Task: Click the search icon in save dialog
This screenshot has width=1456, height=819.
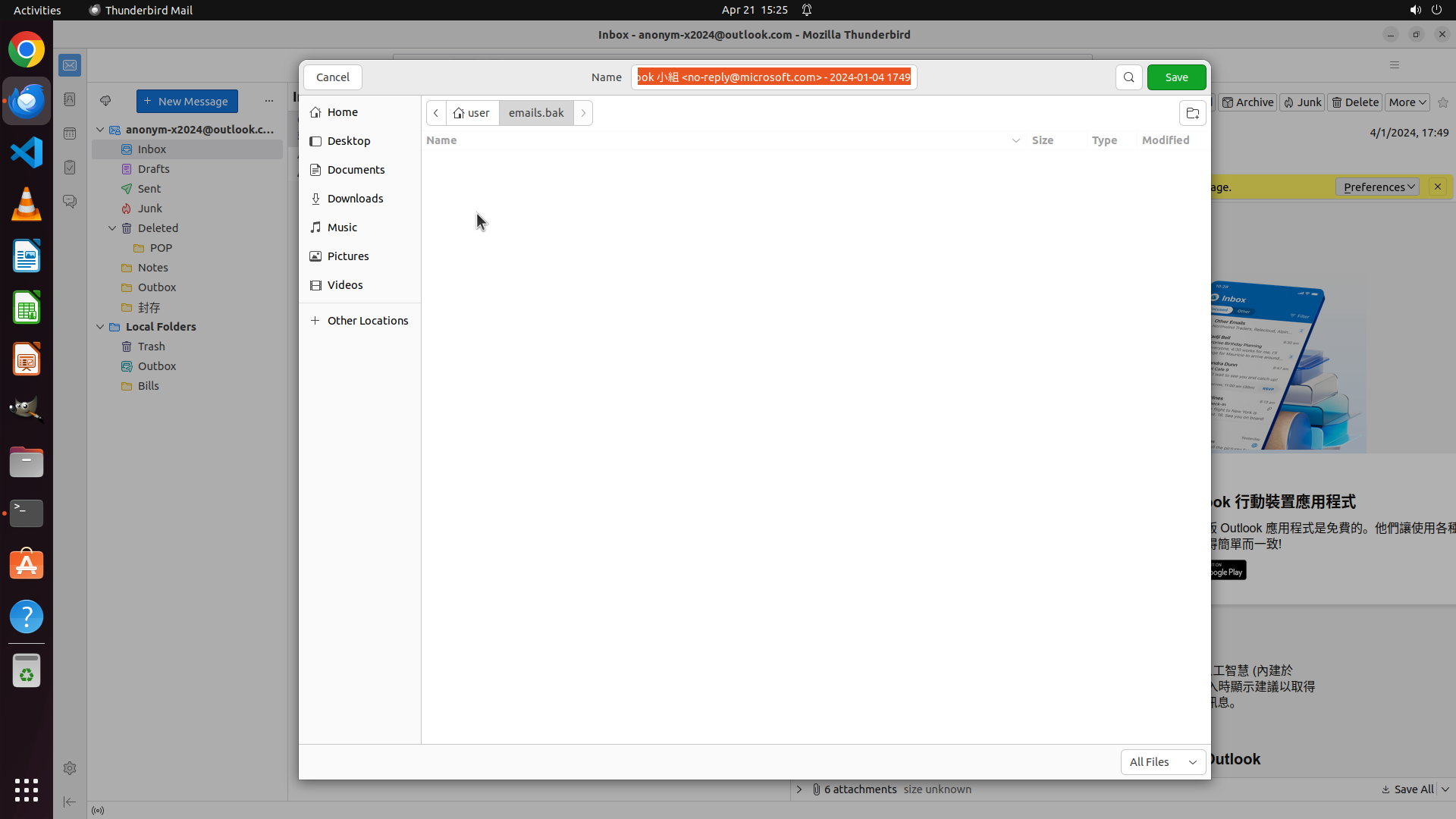Action: point(1128,77)
